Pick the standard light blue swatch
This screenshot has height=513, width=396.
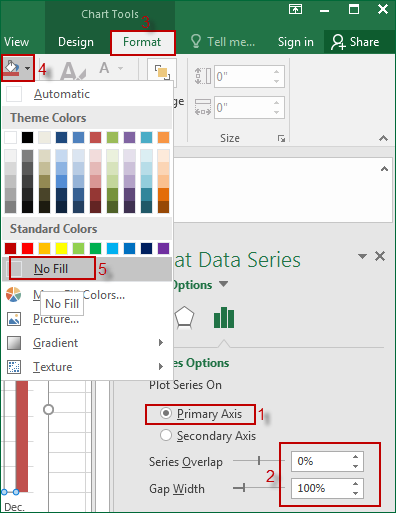tap(113, 248)
